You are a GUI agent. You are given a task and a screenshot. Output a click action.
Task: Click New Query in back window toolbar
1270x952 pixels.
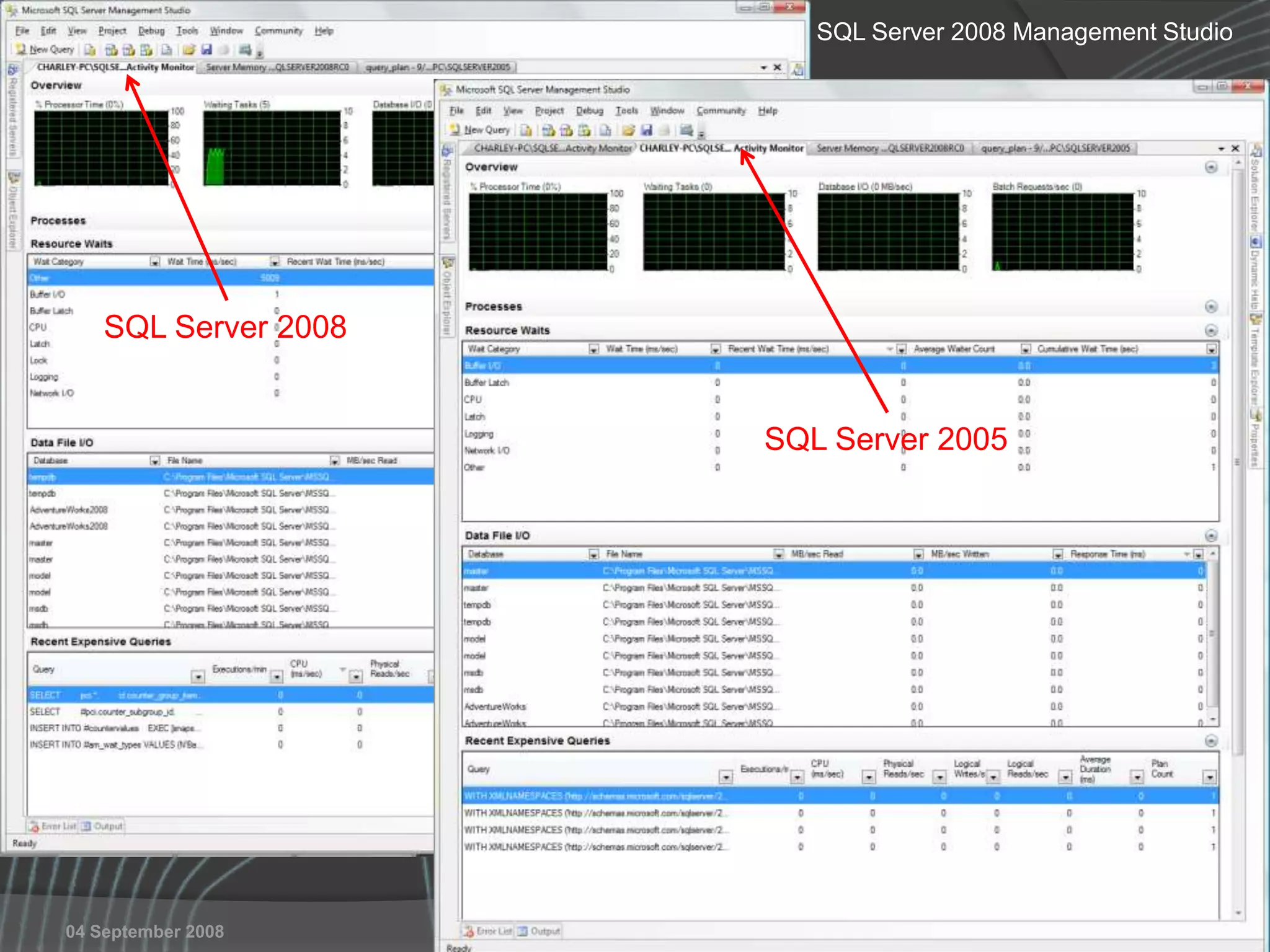[x=45, y=50]
